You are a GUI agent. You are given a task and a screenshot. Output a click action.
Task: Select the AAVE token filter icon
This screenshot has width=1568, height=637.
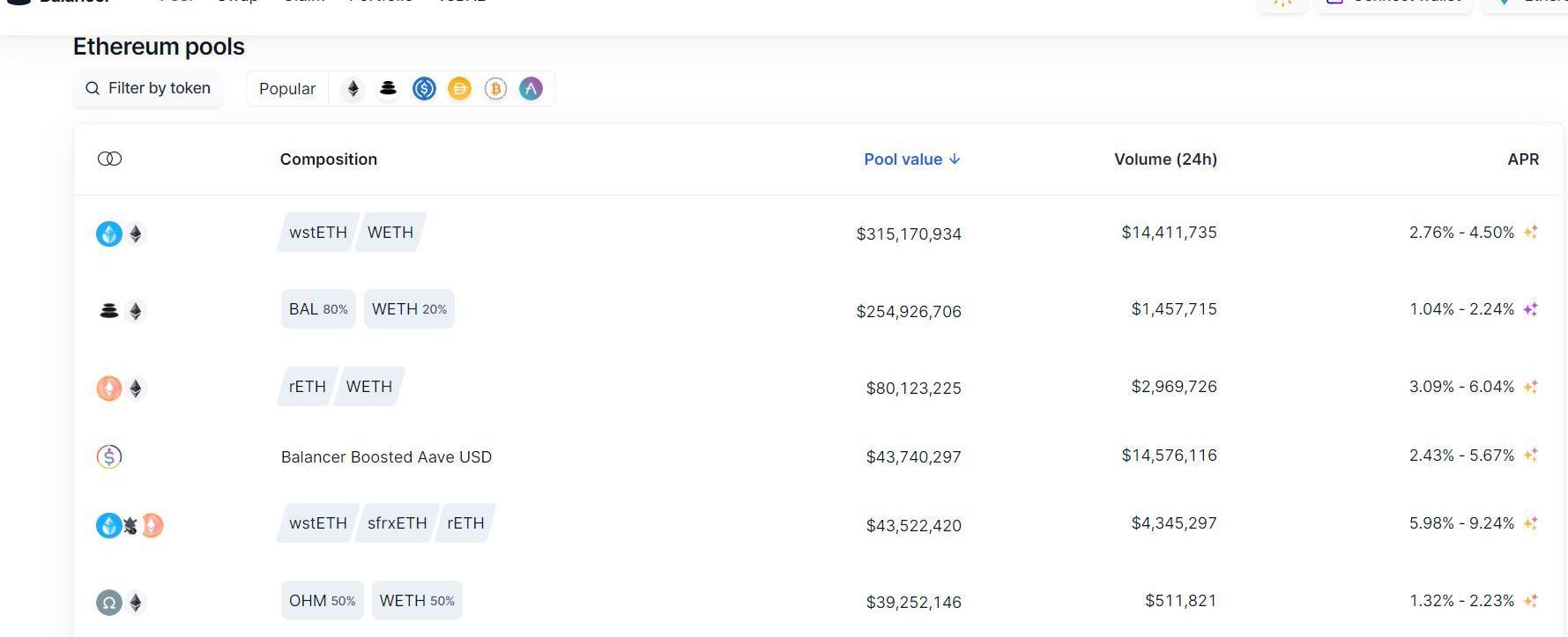coord(531,89)
